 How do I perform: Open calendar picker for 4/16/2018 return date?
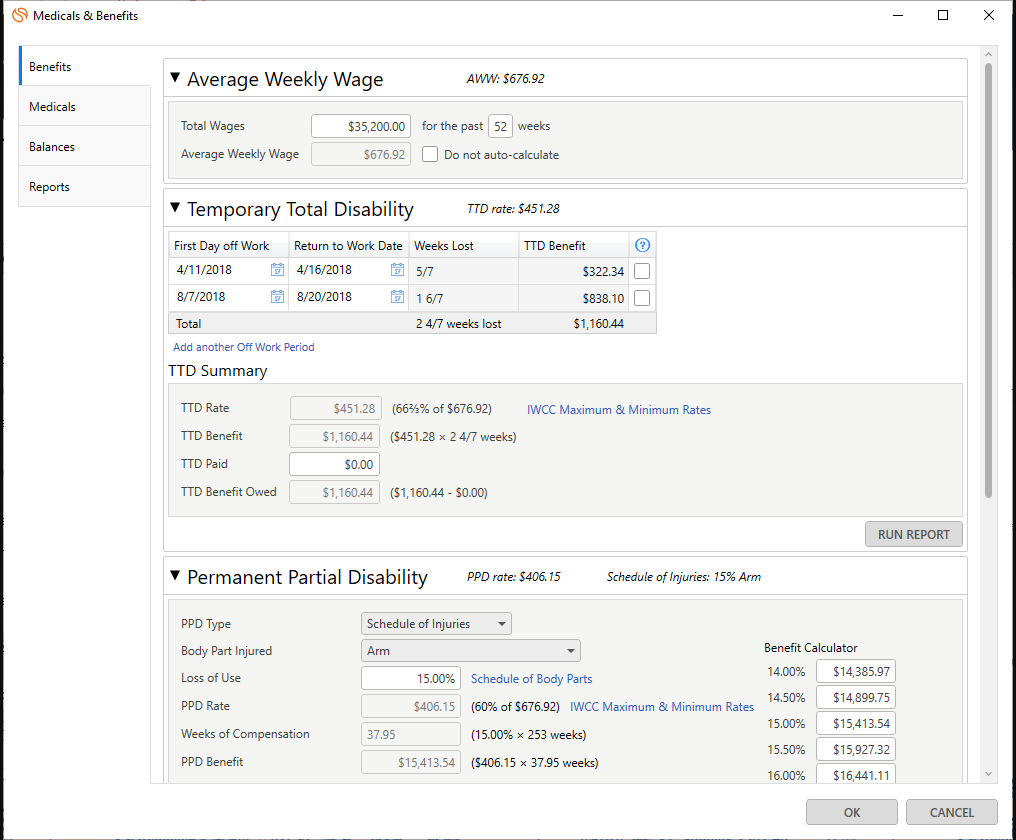coord(397,270)
